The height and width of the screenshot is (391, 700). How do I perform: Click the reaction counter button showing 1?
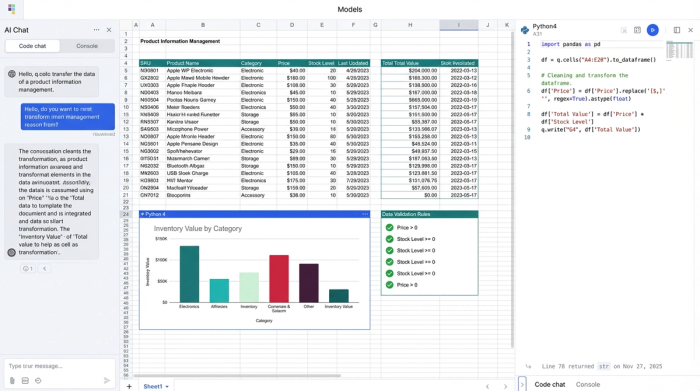[x=28, y=269]
